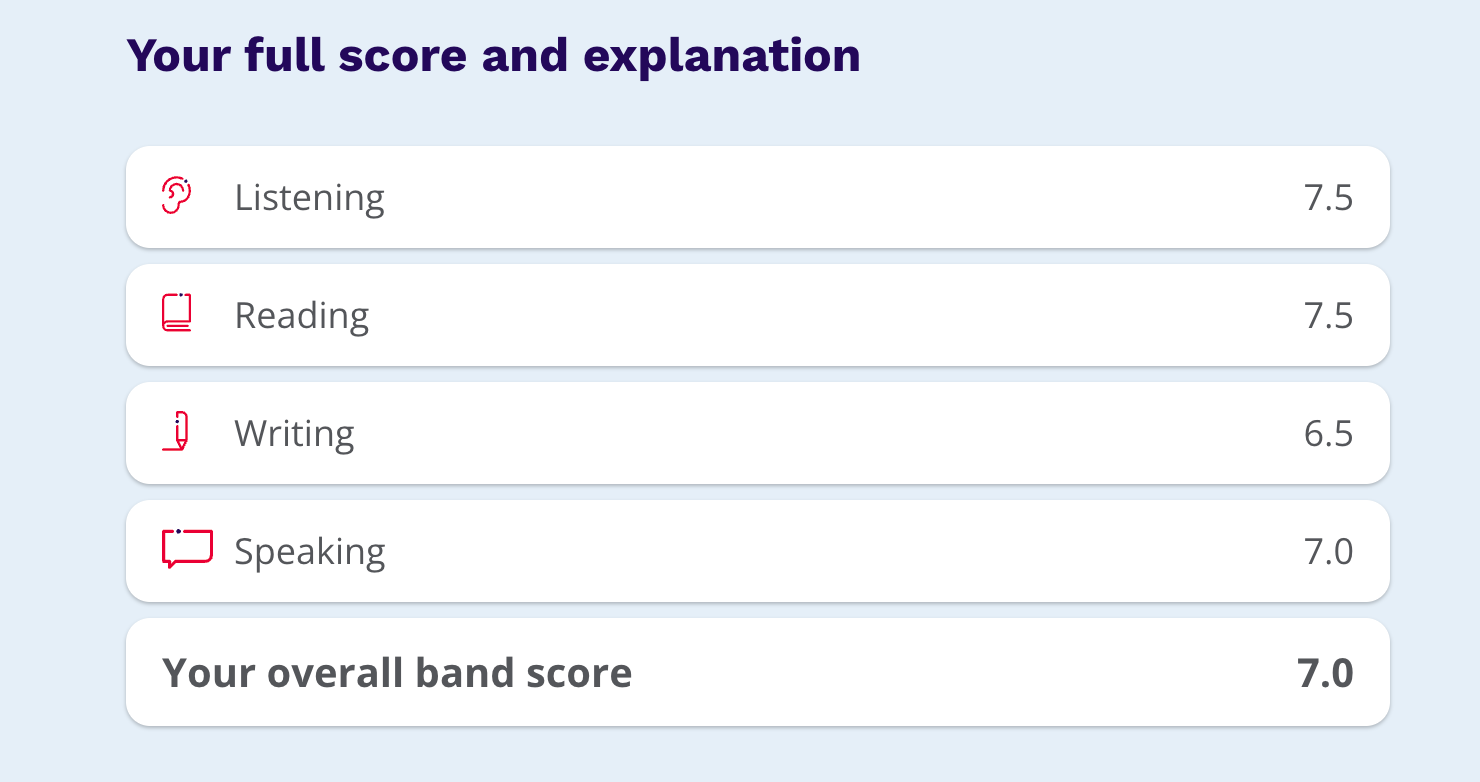Click the "Your overall band score" label
The height and width of the screenshot is (782, 1480).
click(397, 673)
